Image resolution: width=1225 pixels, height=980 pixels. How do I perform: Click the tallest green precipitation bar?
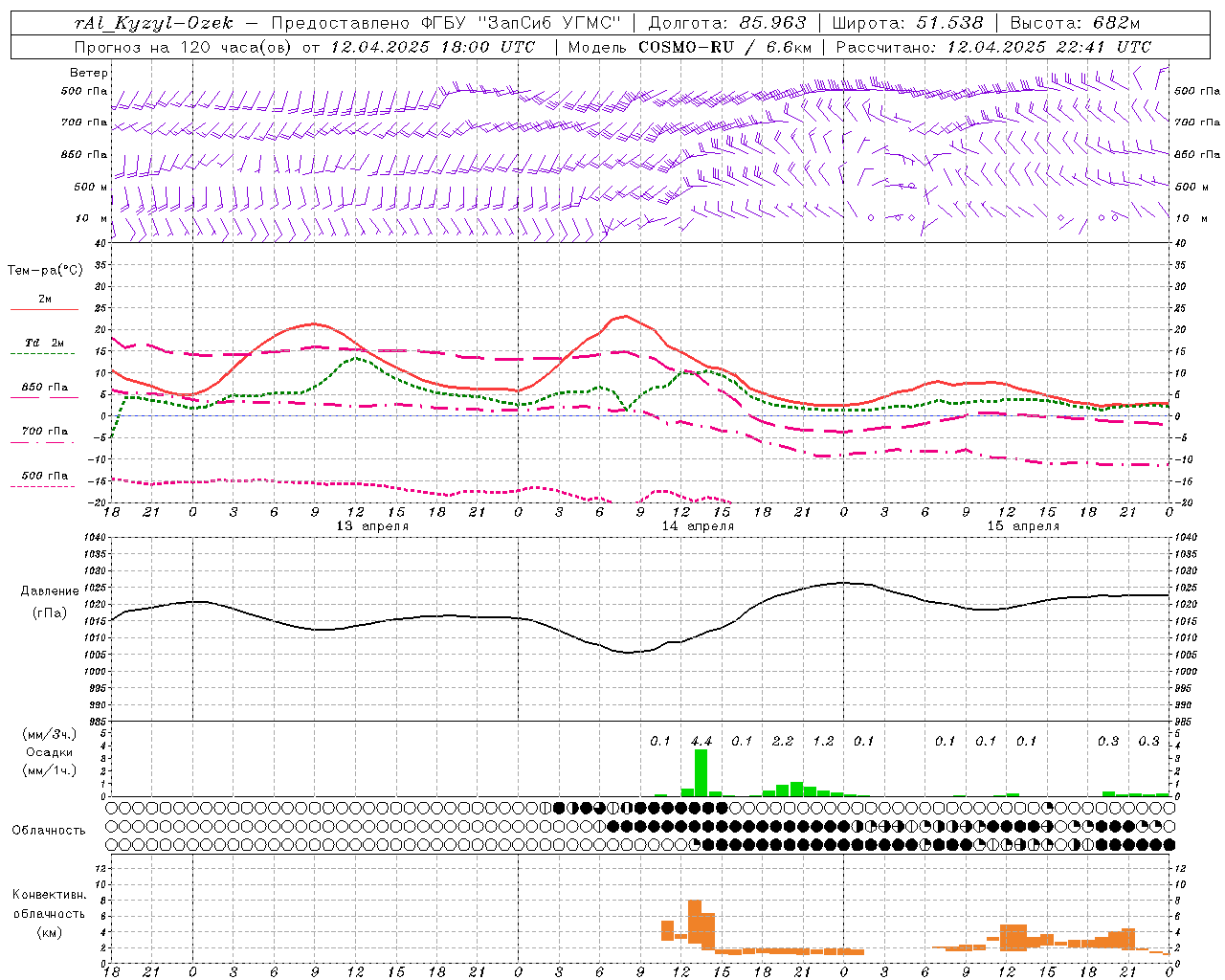click(701, 772)
